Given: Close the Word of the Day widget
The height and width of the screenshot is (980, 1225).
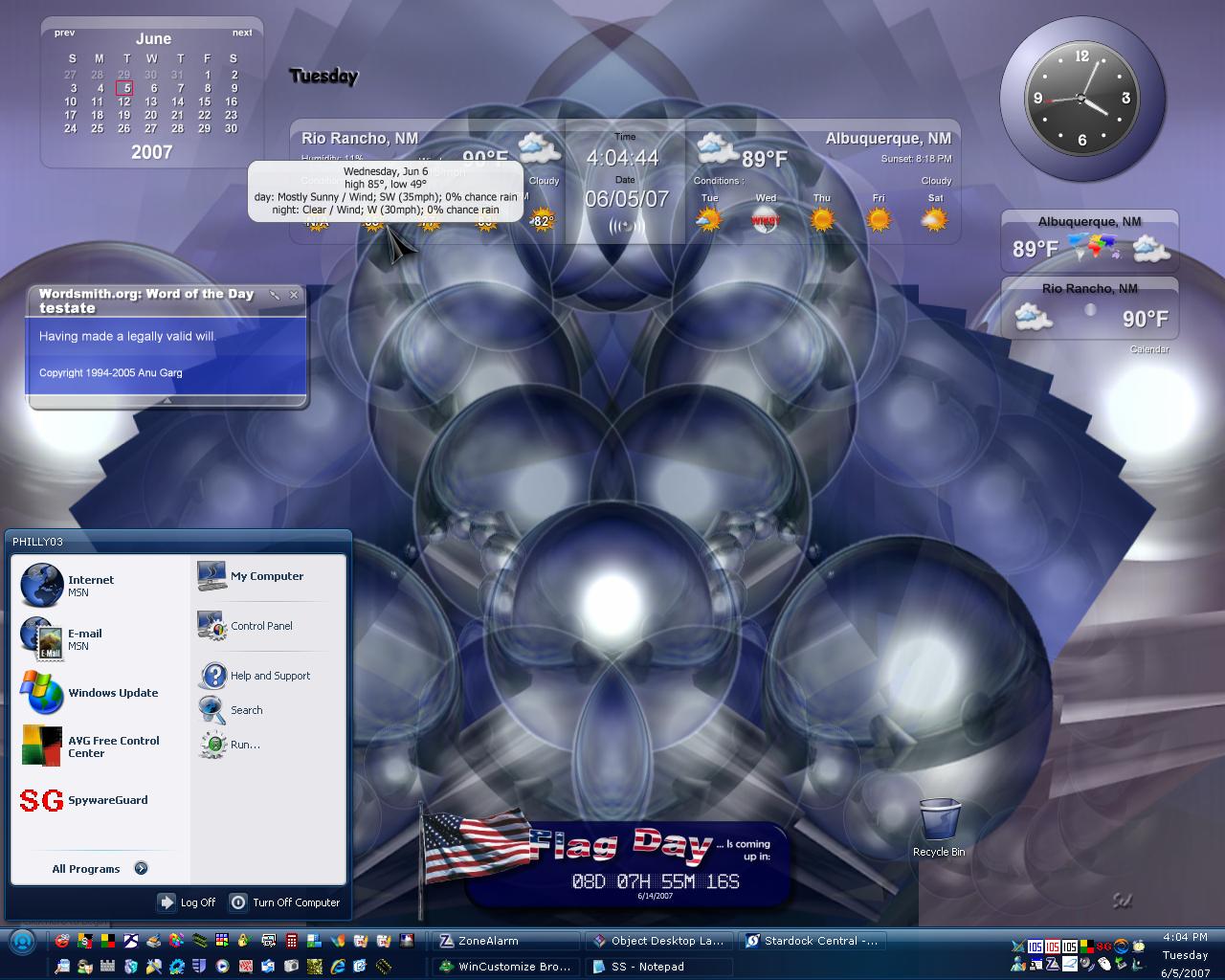Looking at the screenshot, I should tap(294, 295).
